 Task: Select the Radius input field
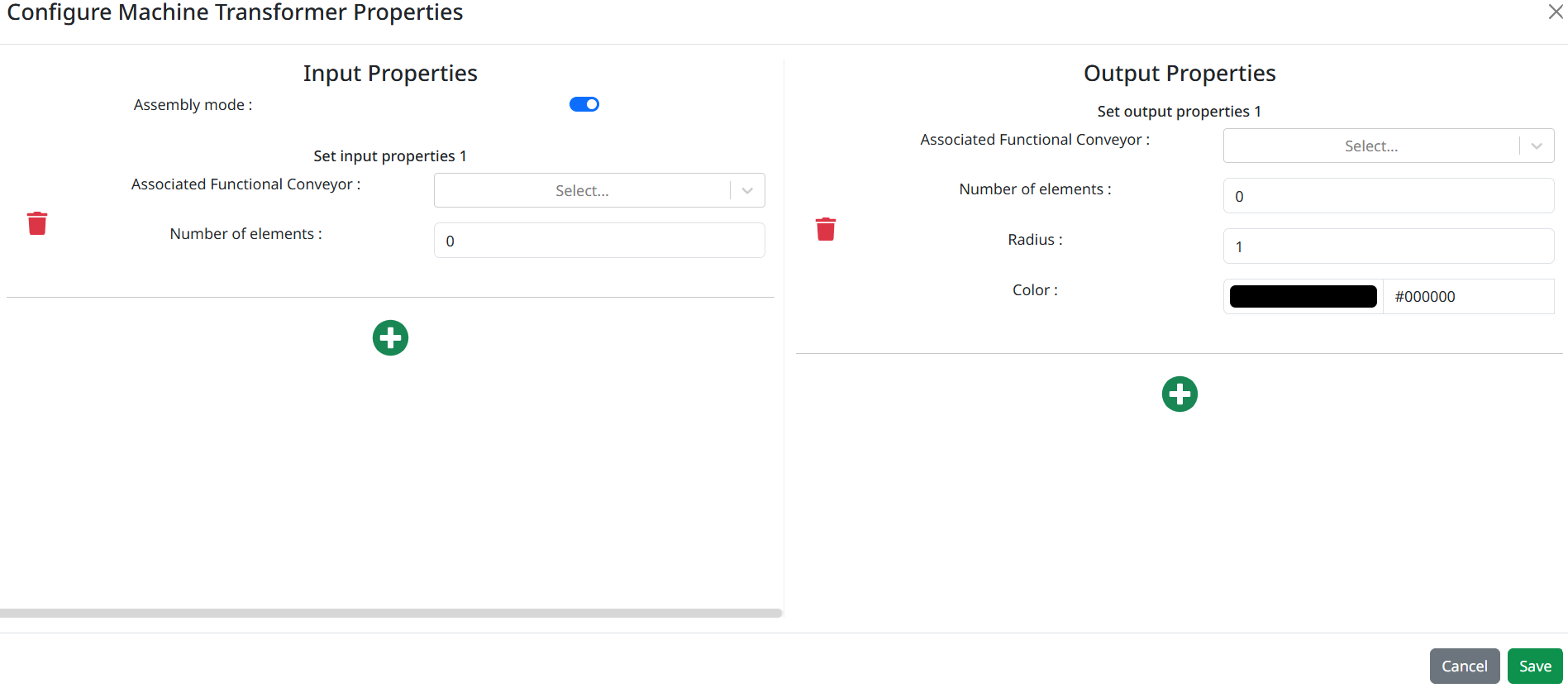coord(1388,246)
